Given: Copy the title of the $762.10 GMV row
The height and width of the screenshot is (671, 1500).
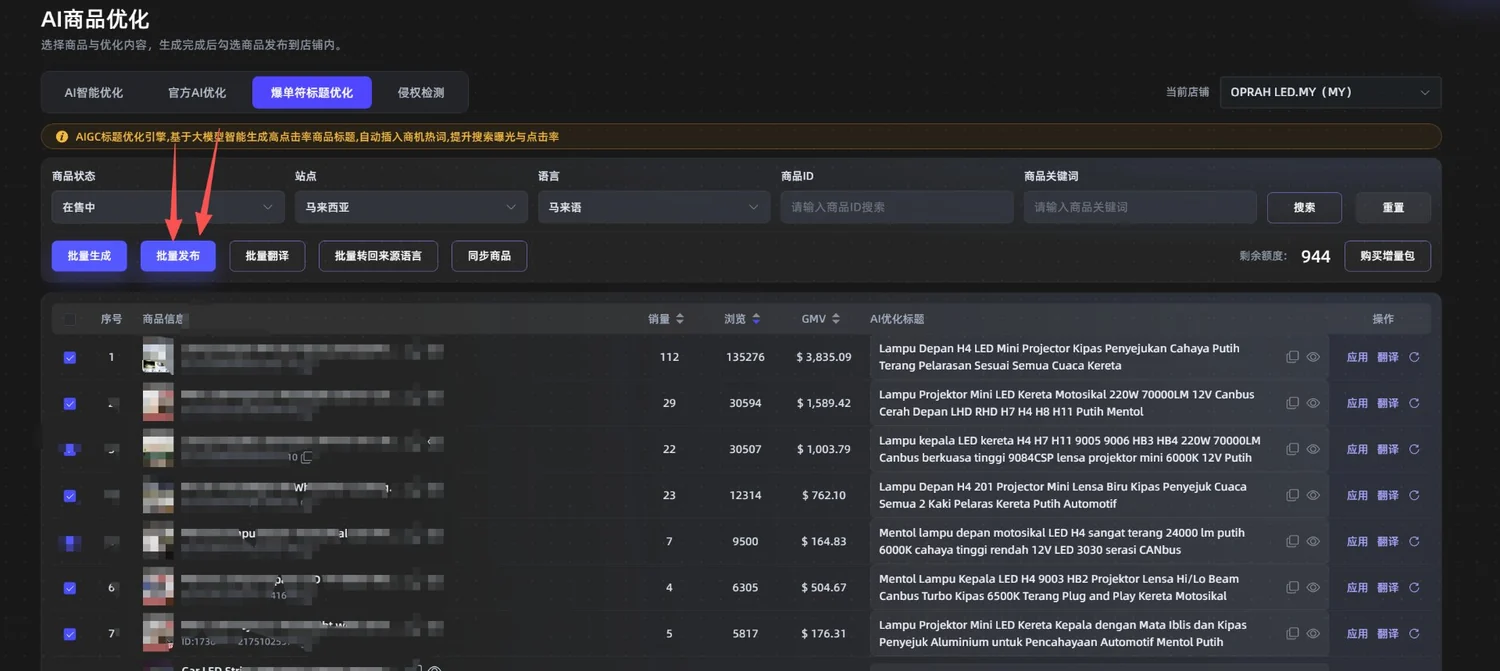Looking at the screenshot, I should [x=1292, y=495].
